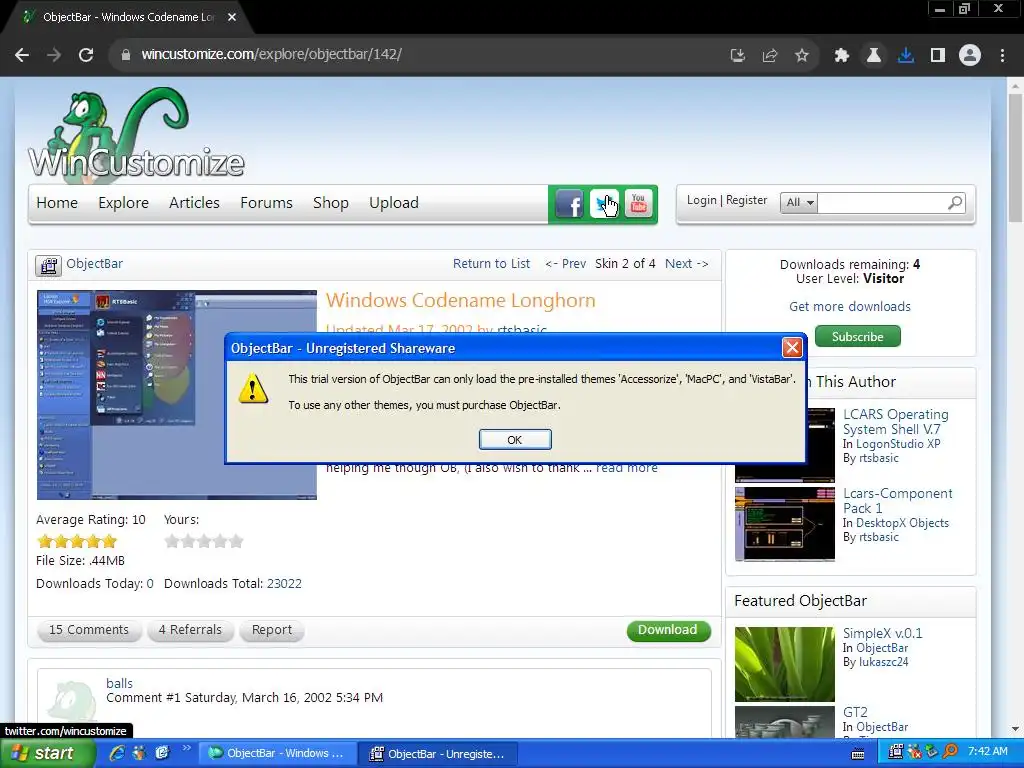Open the SimpleX v.0.1 link
1024x768 pixels.
[x=882, y=633]
